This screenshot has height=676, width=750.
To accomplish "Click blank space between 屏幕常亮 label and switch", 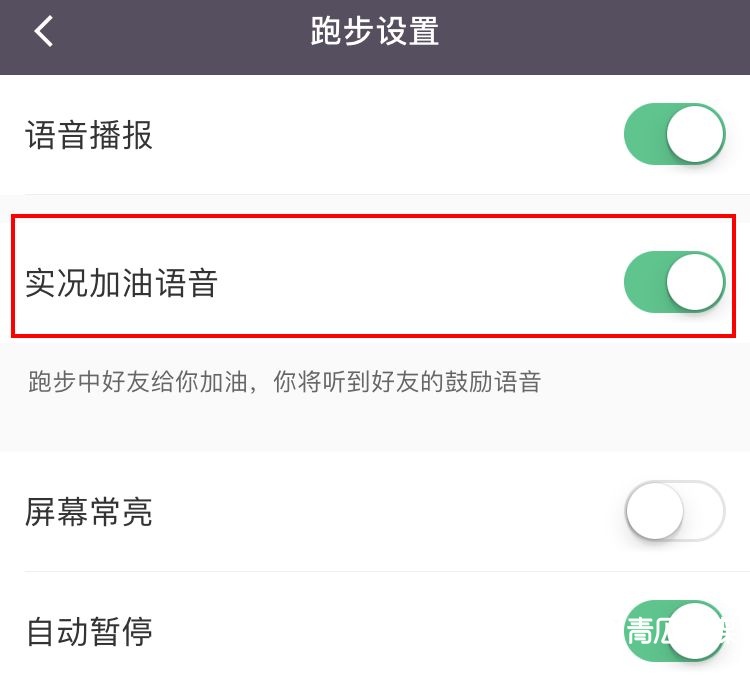I will (390, 513).
